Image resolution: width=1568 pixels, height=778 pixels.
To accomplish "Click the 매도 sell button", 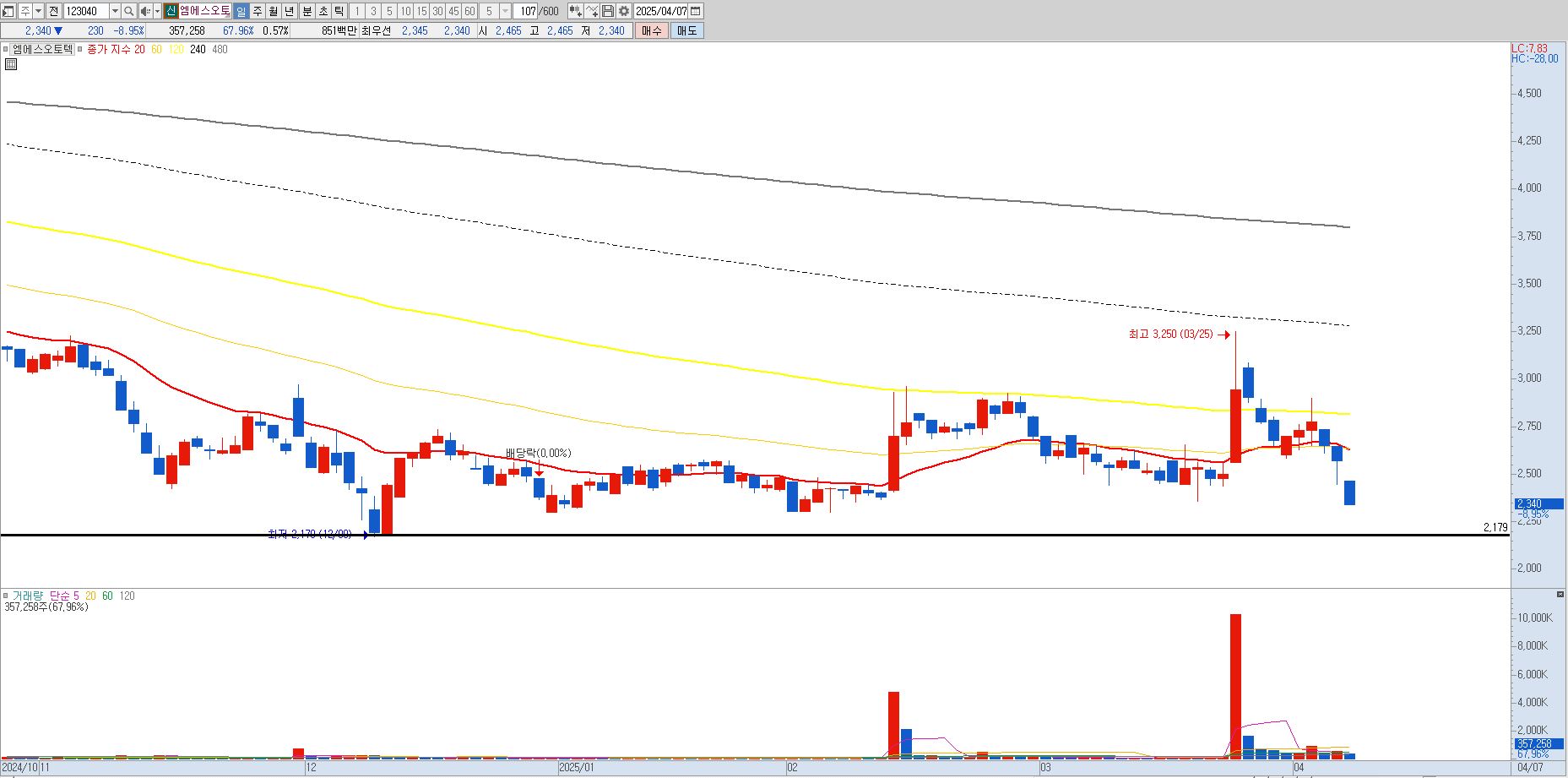I will (687, 30).
